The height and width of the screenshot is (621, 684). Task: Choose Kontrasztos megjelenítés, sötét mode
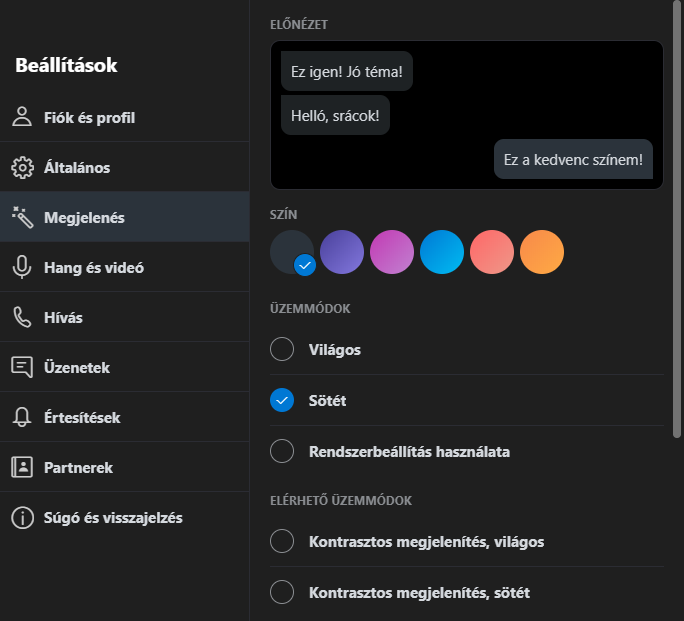282,592
